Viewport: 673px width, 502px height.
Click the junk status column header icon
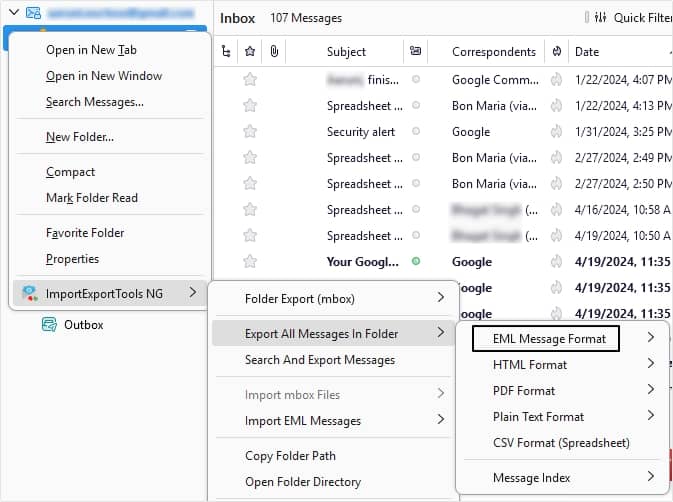click(557, 52)
